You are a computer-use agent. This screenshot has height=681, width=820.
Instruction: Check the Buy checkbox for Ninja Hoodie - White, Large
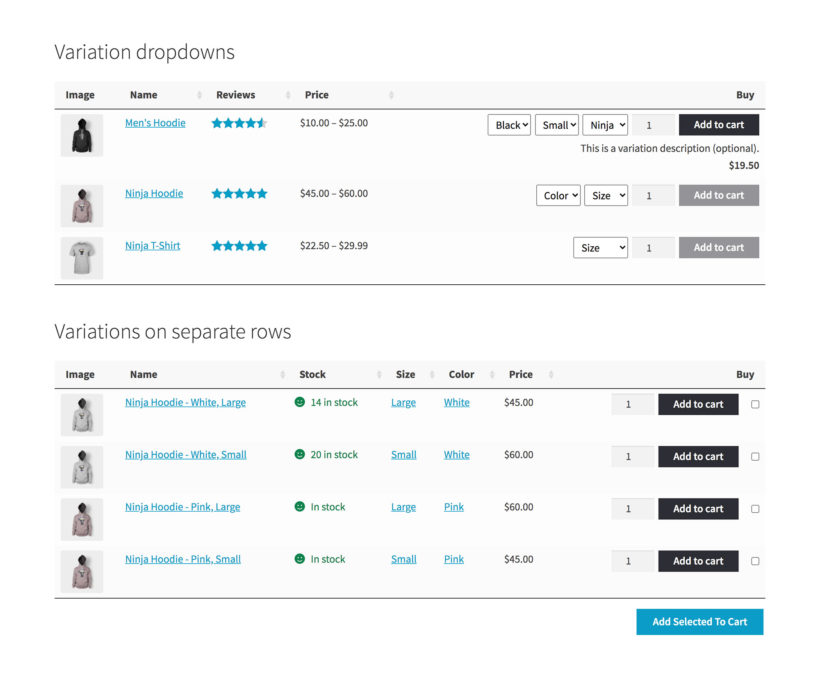tap(756, 404)
